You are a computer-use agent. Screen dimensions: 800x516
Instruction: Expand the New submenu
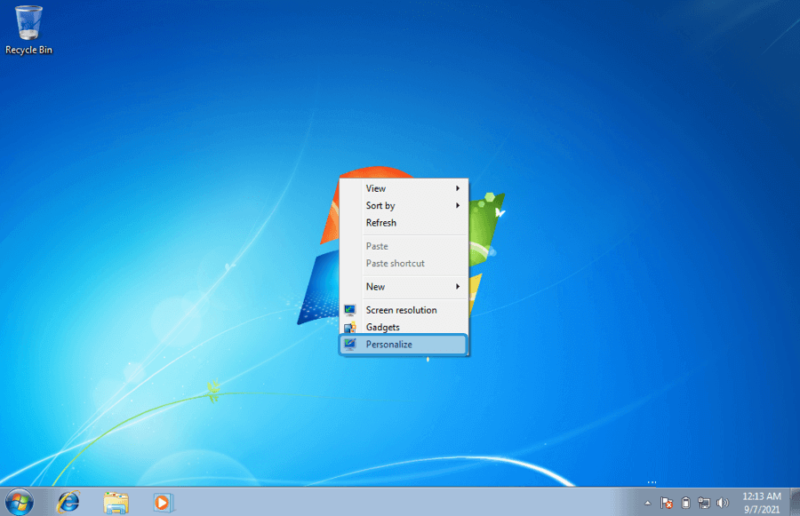pyautogui.click(x=403, y=287)
